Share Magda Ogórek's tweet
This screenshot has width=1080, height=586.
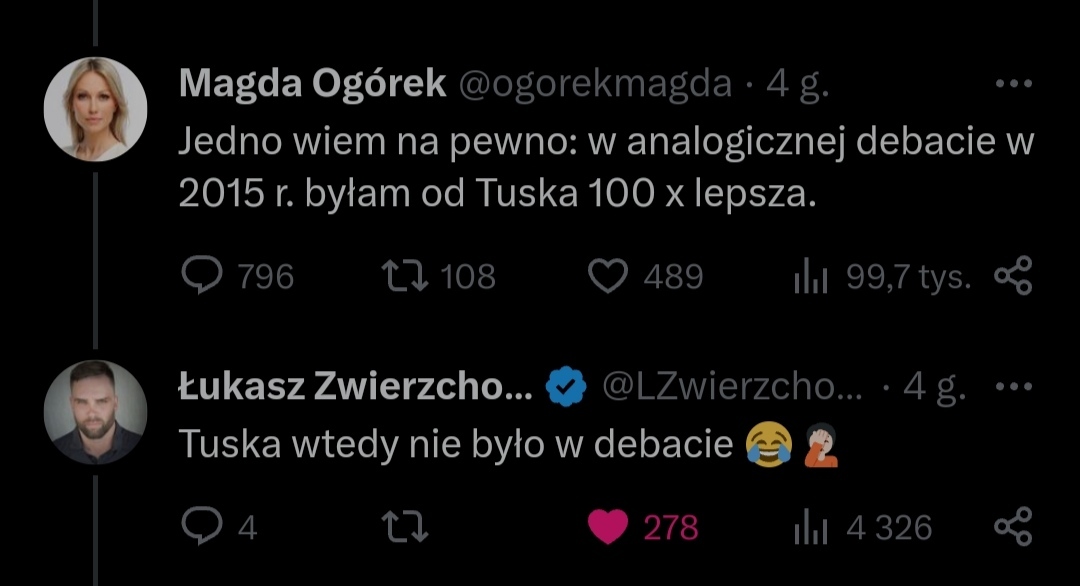1012,276
